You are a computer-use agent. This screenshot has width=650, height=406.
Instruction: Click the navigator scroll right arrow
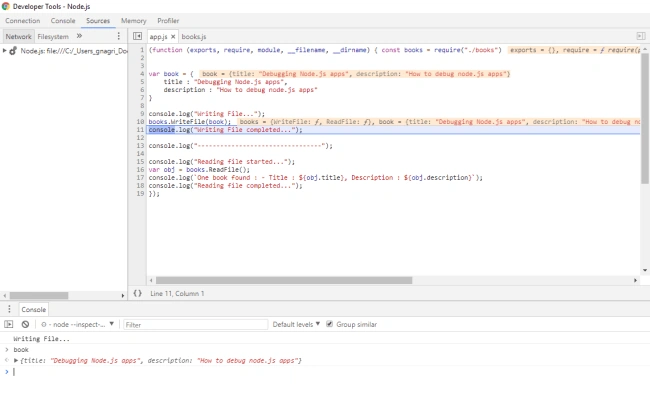122,296
